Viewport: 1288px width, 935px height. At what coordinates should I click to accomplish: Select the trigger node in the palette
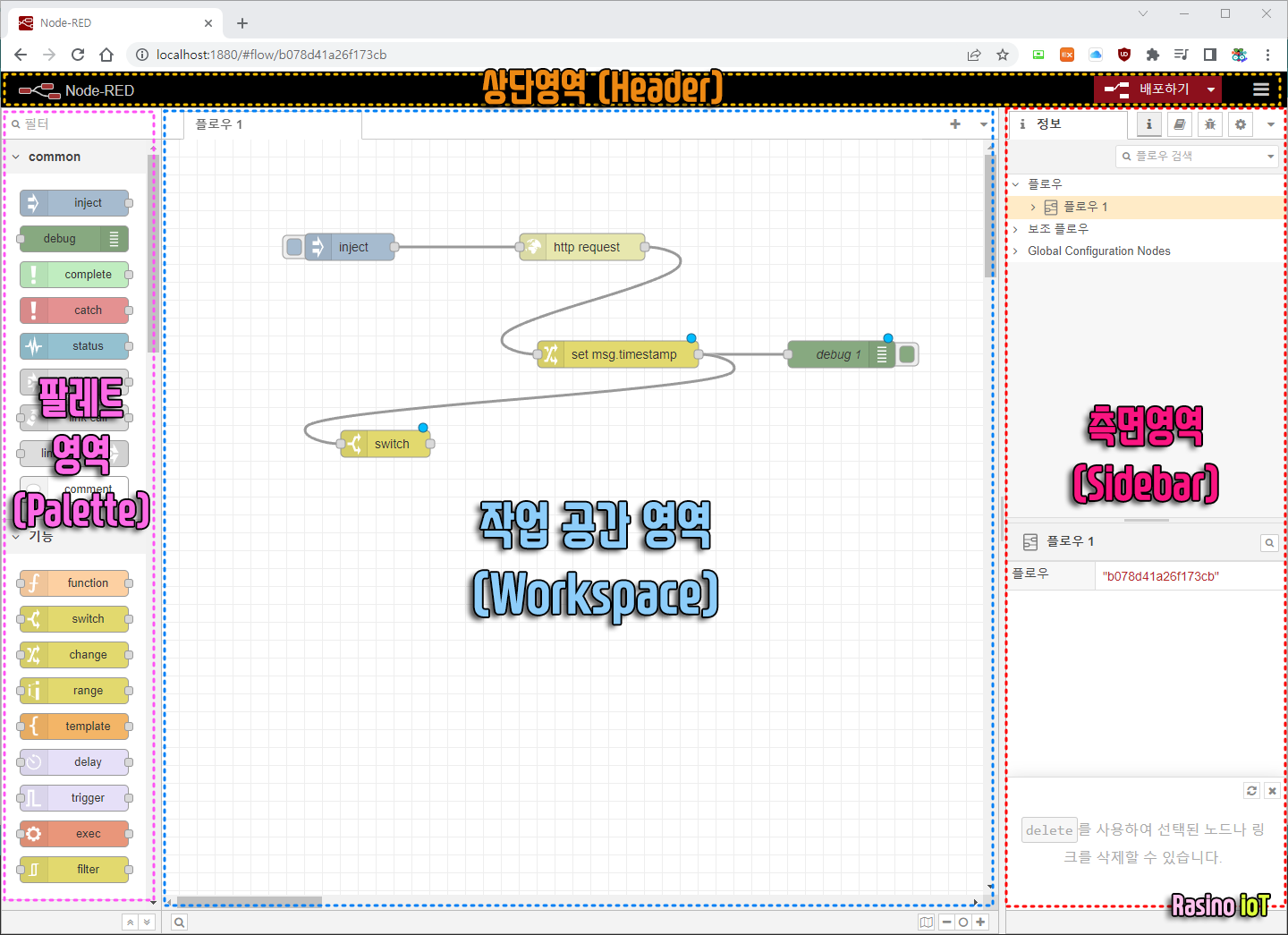(74, 798)
